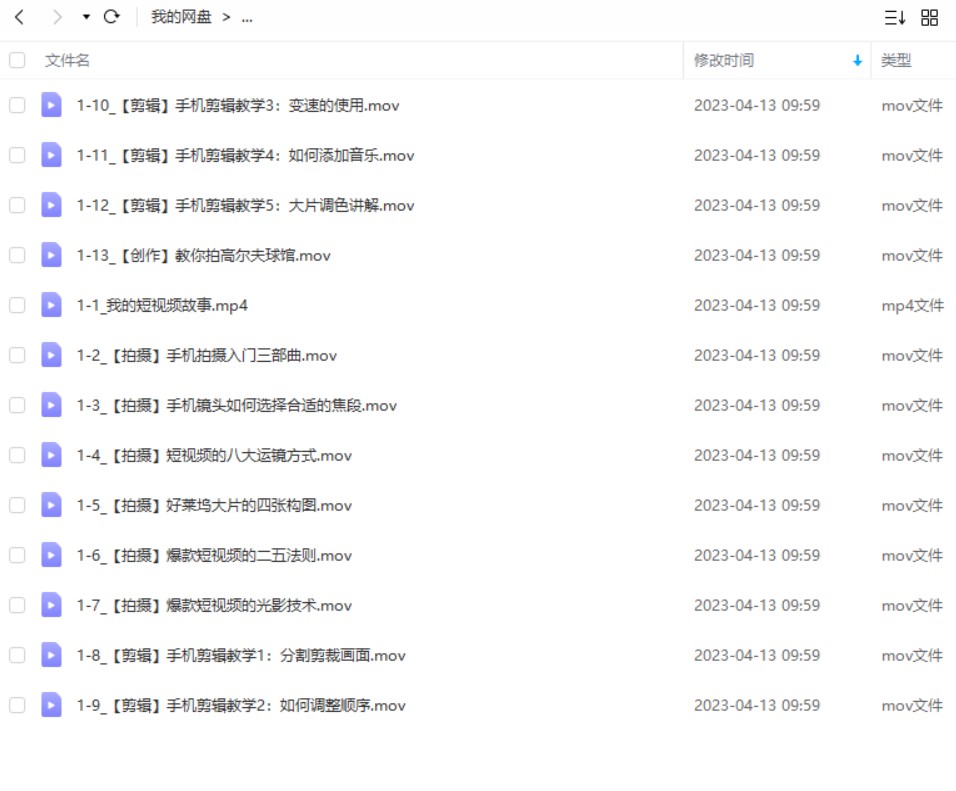The image size is (956, 791).
Task: Select file name 1-11_【剪辑】手机剪辑教学4：如何添加音乐.mov
Action: (x=245, y=156)
